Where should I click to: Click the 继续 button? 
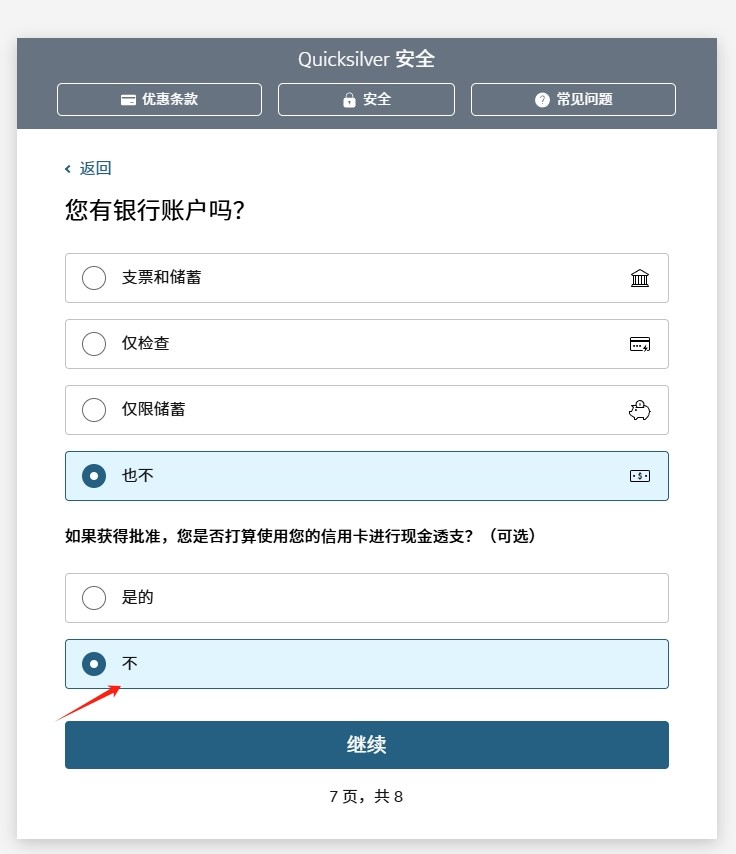click(x=366, y=745)
